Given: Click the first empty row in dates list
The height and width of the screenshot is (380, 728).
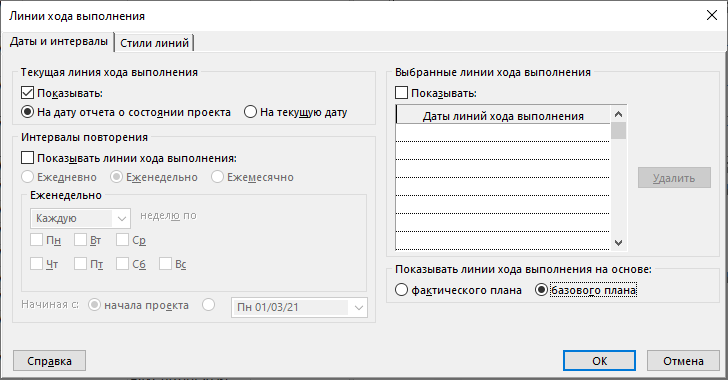Looking at the screenshot, I should coord(503,132).
